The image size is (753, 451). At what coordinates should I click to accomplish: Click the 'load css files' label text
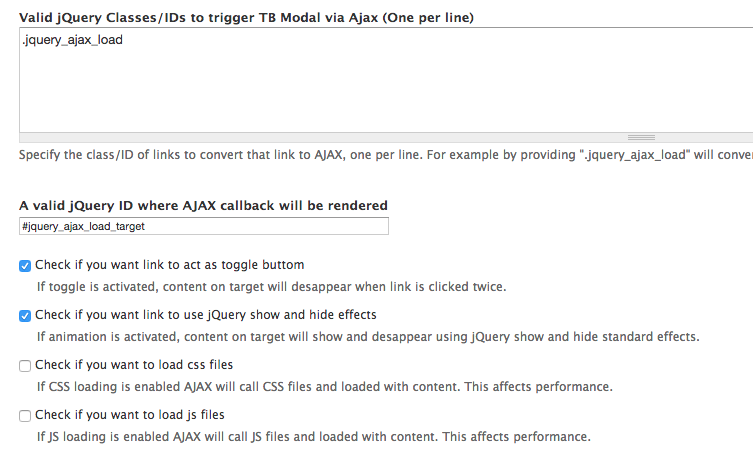[x=134, y=365]
